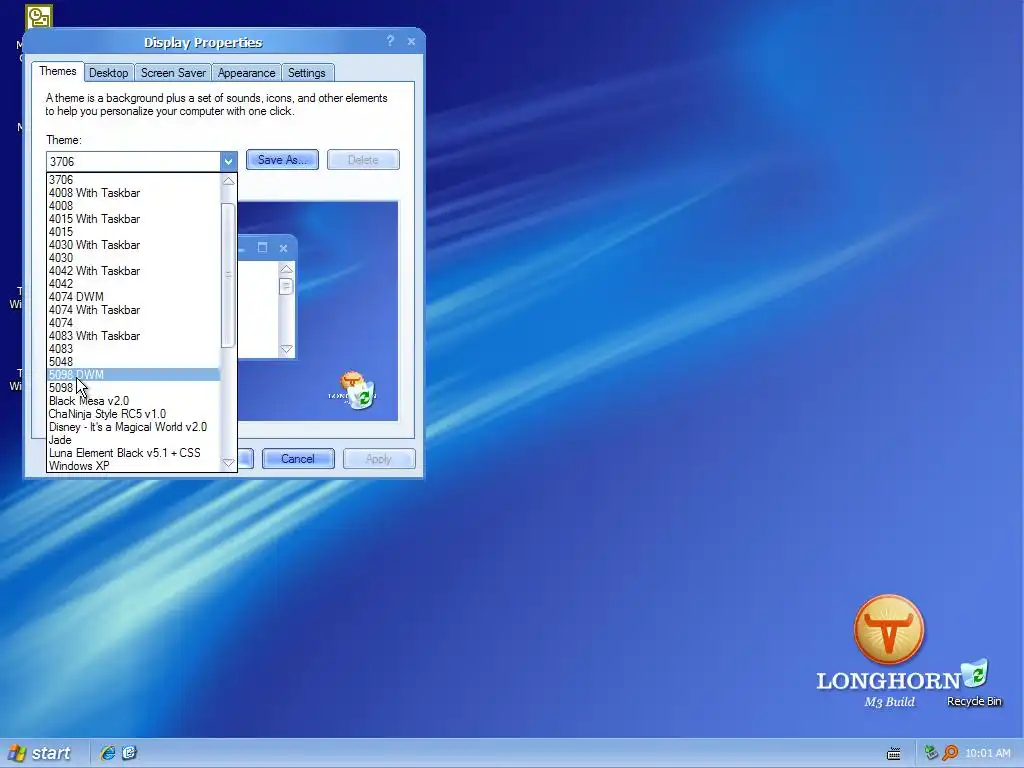Launch Internet Explorer from quick launch
The image size is (1024, 768).
point(107,753)
